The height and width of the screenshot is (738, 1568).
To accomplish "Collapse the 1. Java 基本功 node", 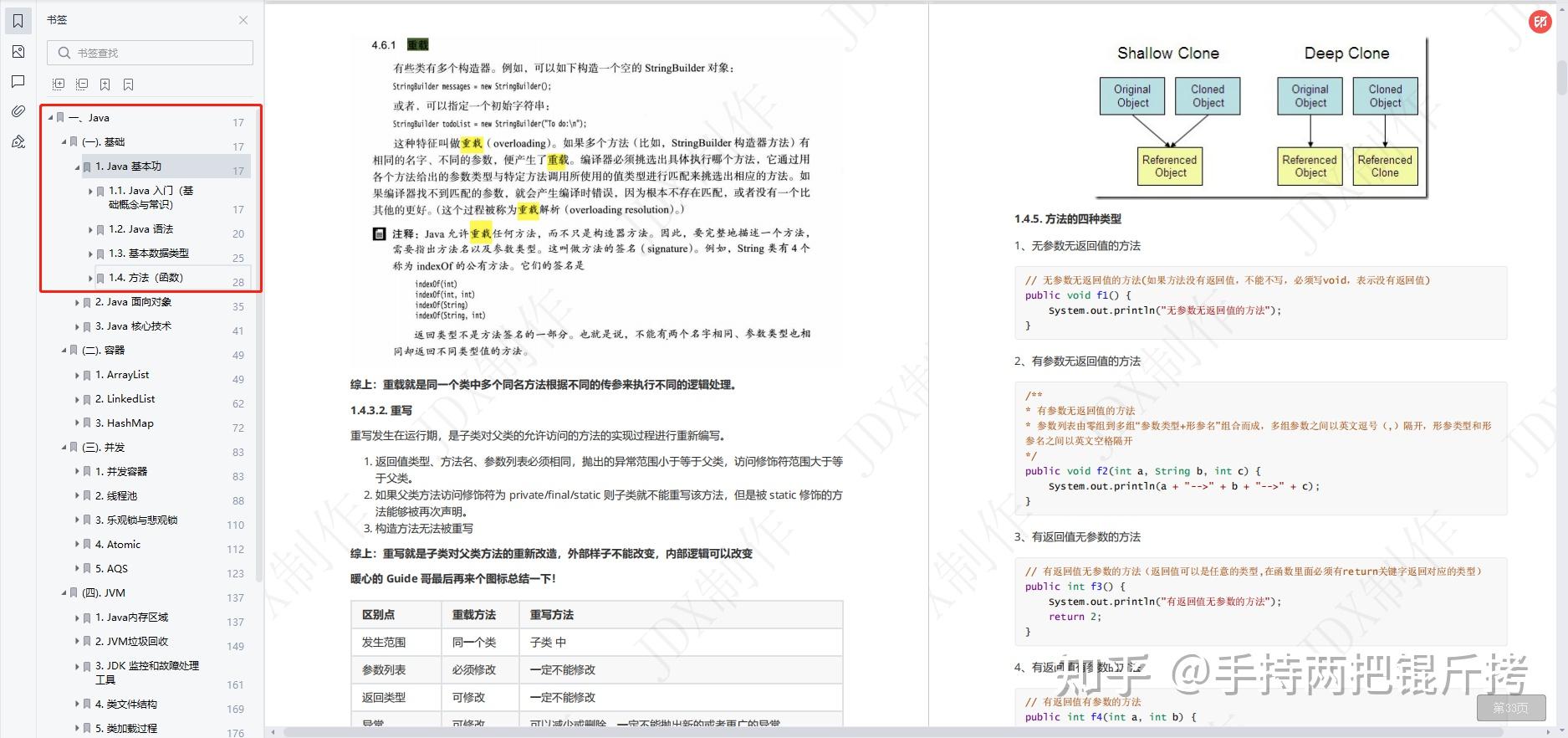I will pos(77,167).
